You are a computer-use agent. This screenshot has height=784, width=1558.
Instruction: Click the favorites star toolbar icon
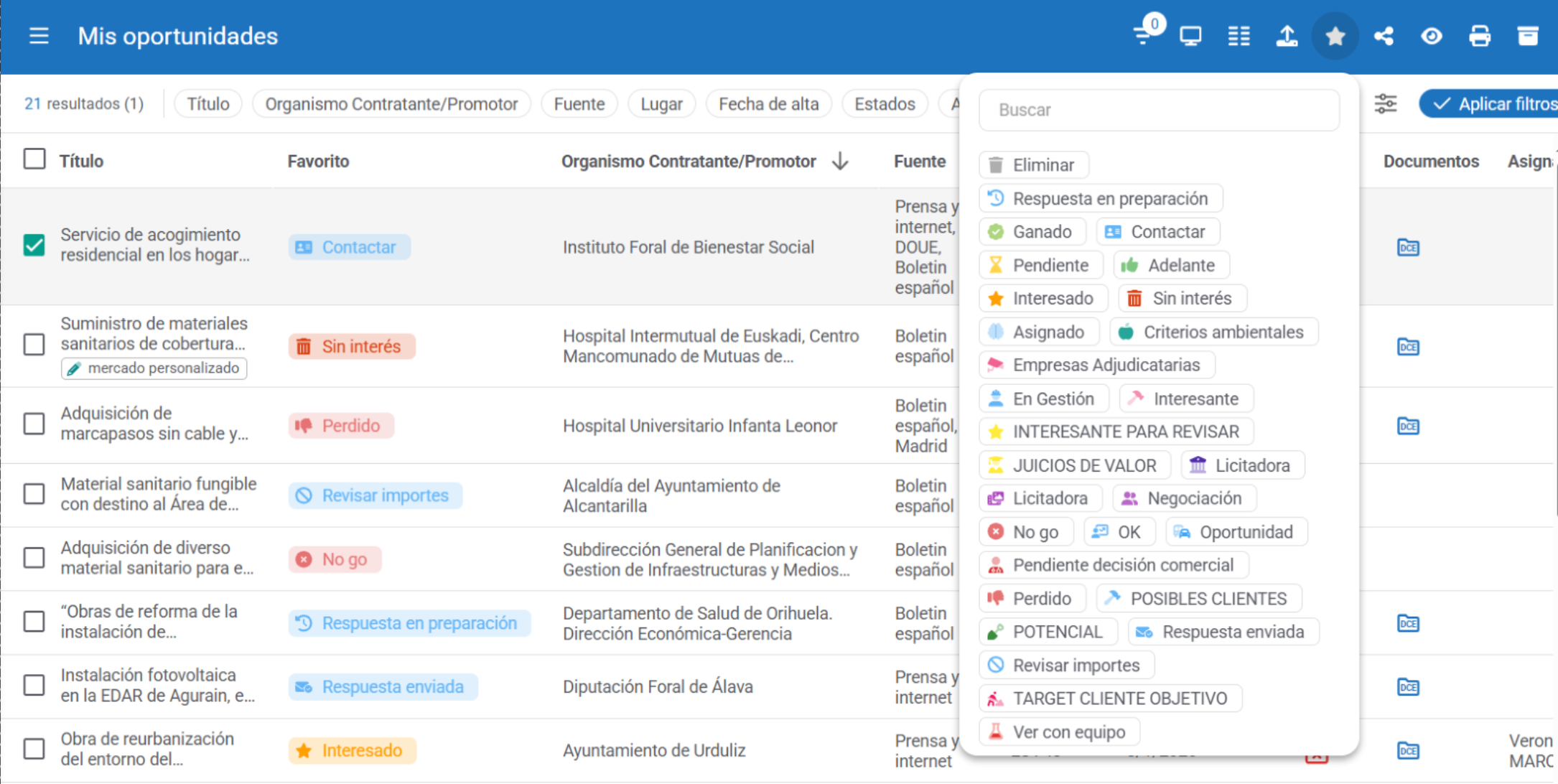tap(1335, 36)
